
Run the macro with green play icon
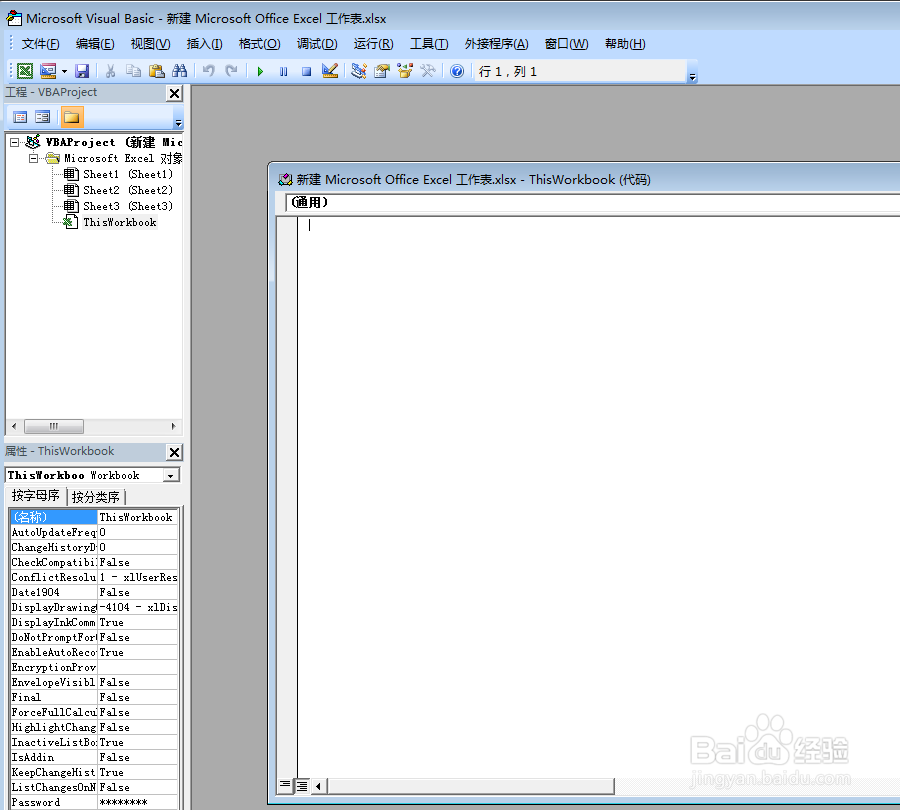(x=260, y=71)
